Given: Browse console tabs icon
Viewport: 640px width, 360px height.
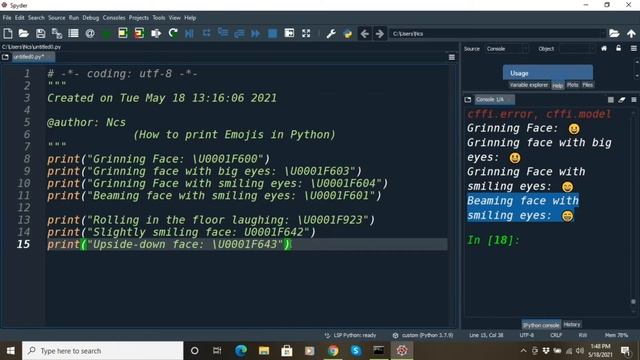Looking at the screenshot, I should [x=468, y=100].
